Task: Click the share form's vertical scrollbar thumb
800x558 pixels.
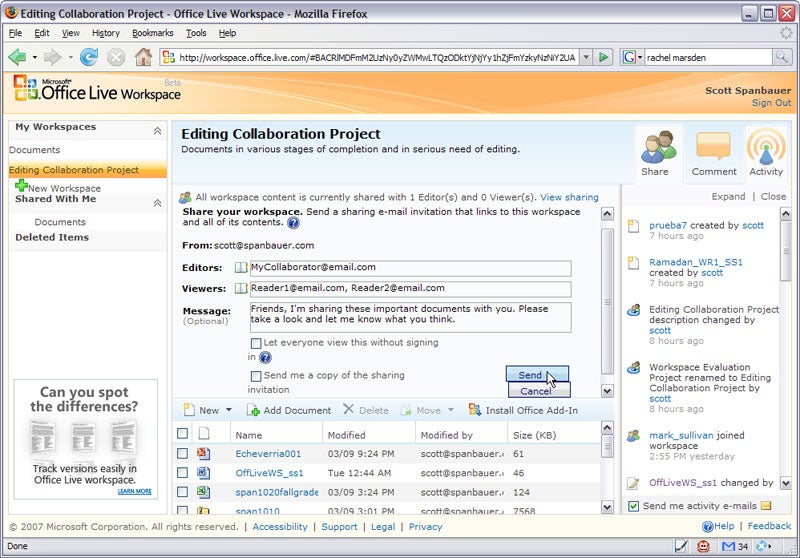Action: point(607,301)
